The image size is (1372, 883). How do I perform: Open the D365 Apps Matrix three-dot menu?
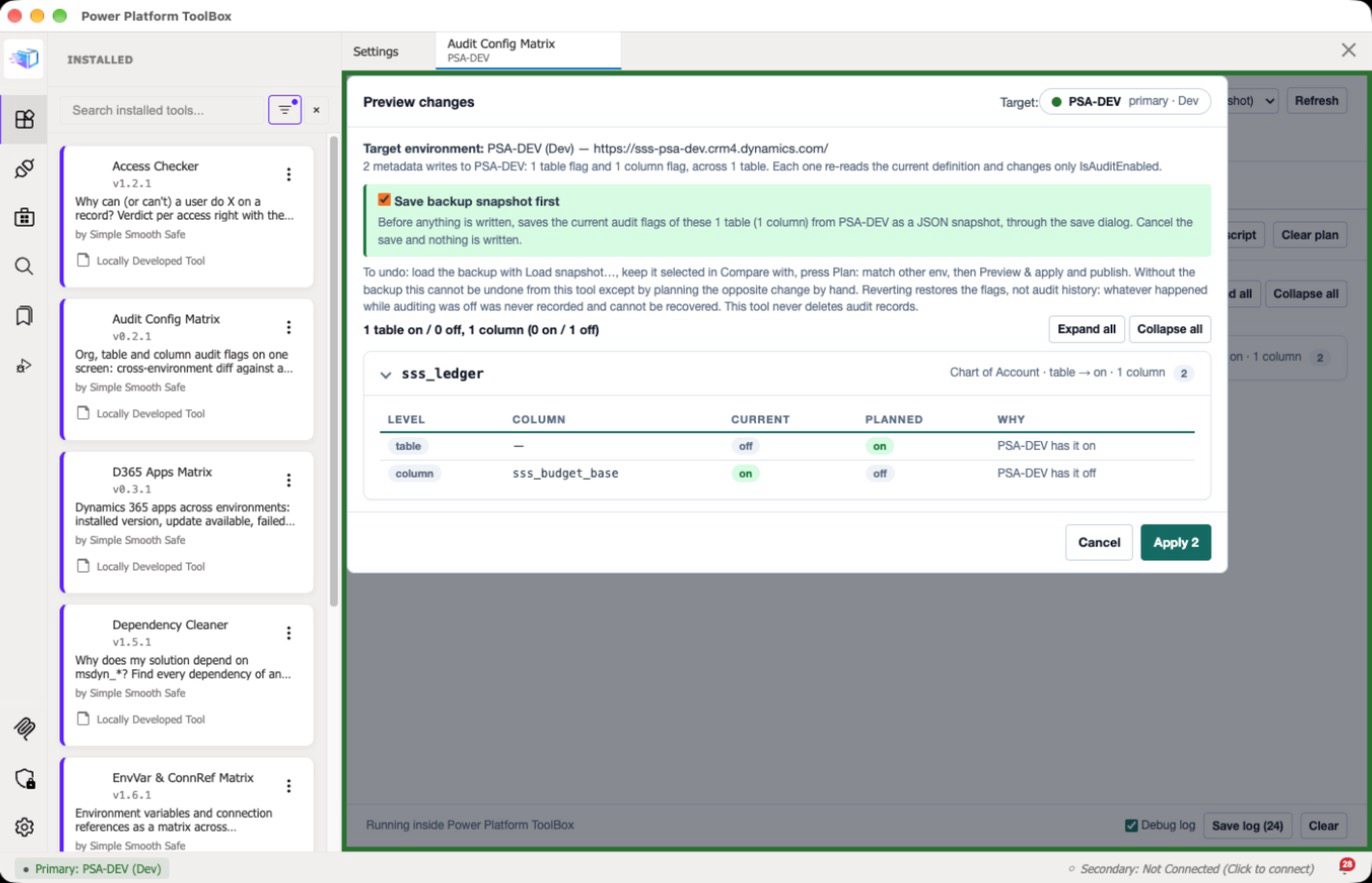point(289,480)
